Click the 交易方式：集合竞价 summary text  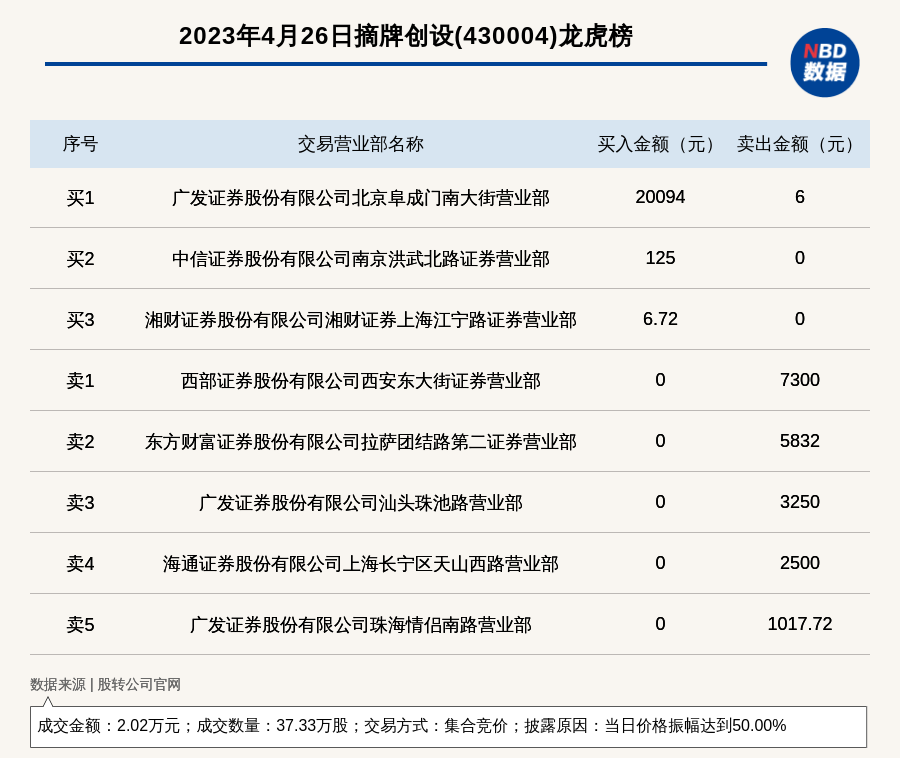436,726
